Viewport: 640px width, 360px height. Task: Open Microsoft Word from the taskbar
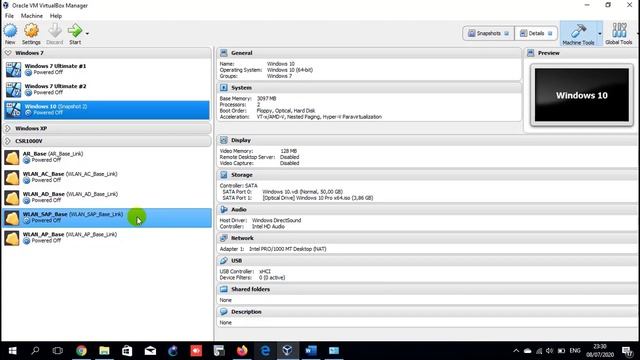[x=311, y=351]
